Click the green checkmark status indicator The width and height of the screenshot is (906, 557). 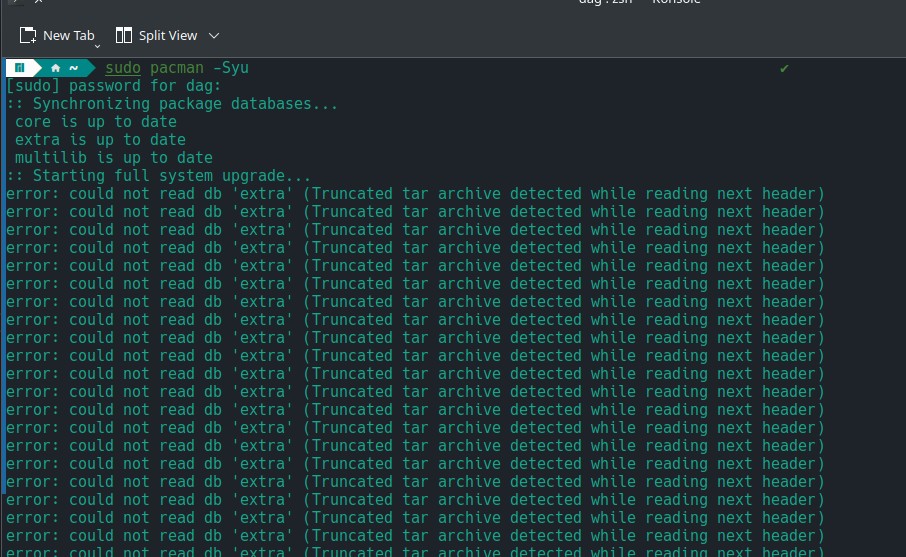click(784, 68)
